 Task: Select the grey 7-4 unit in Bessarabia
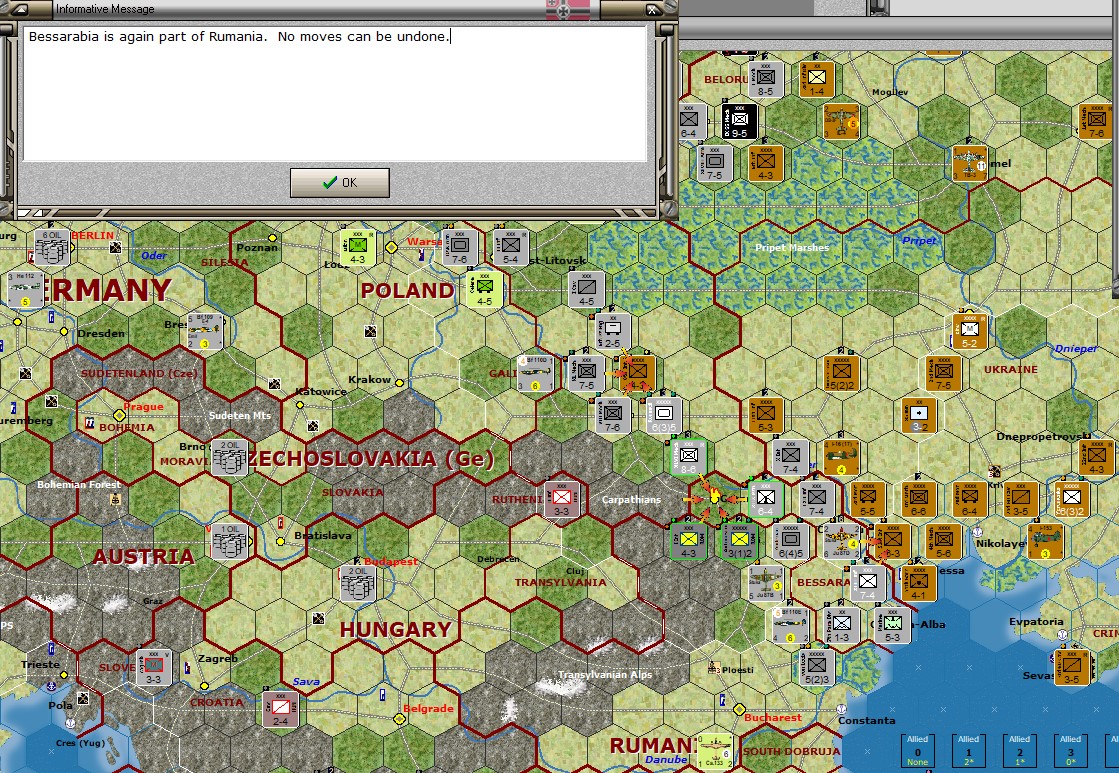(x=868, y=584)
